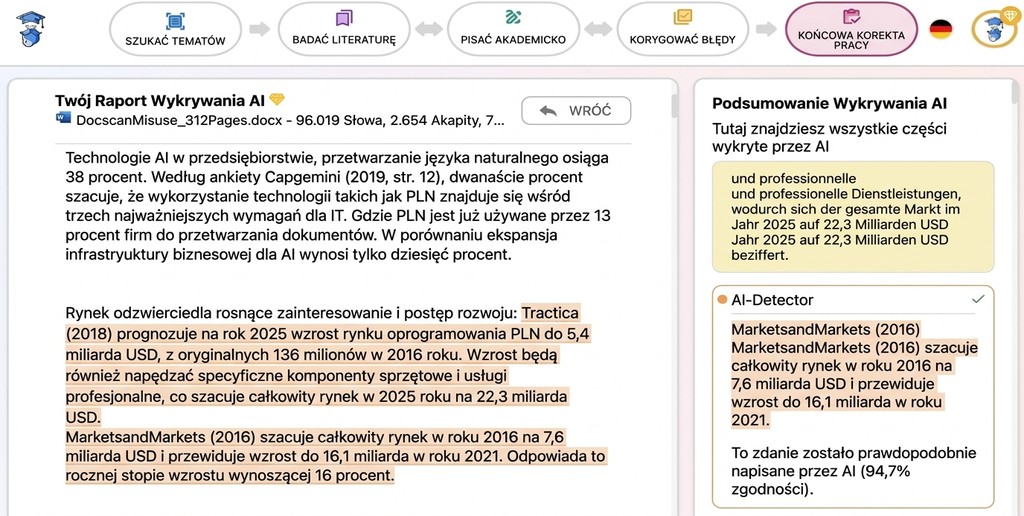Select the yellow German-text detection card
The image size is (1024, 516).
853,217
